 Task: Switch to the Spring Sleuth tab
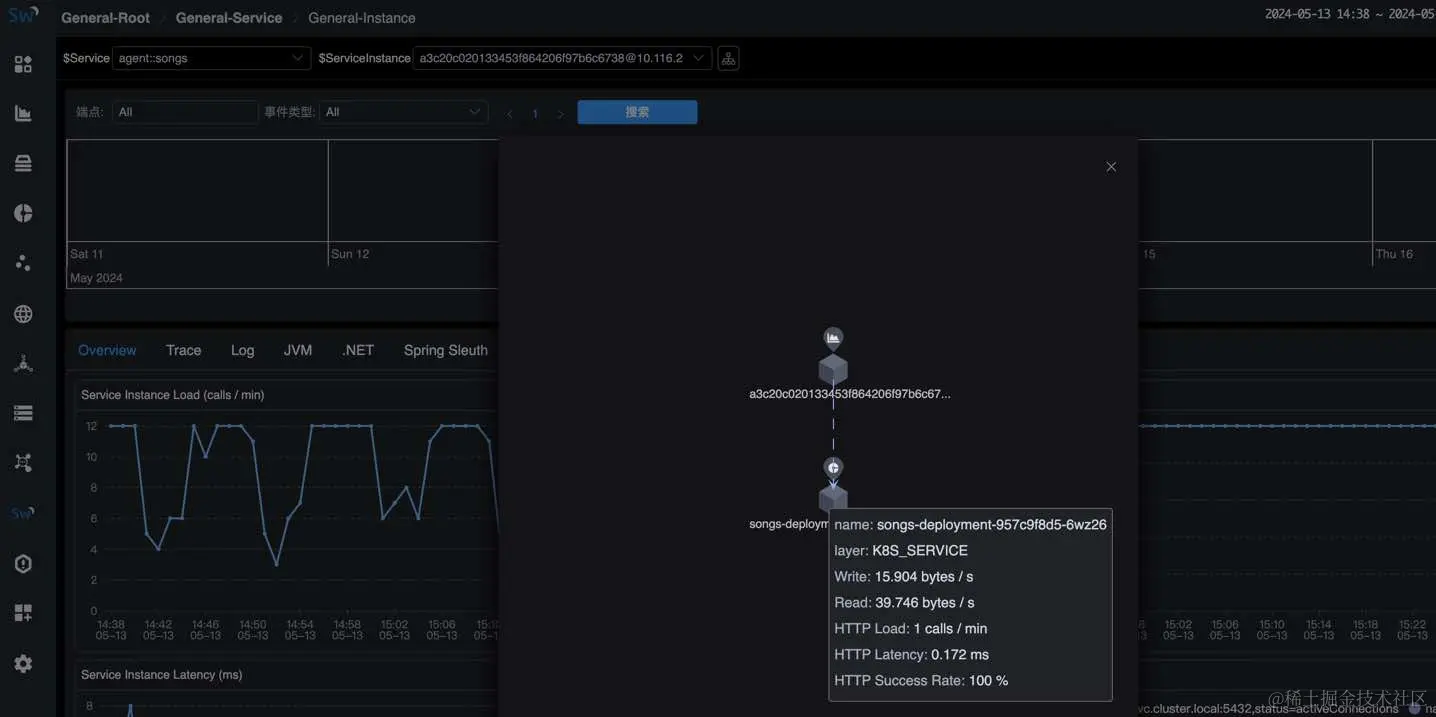[446, 350]
